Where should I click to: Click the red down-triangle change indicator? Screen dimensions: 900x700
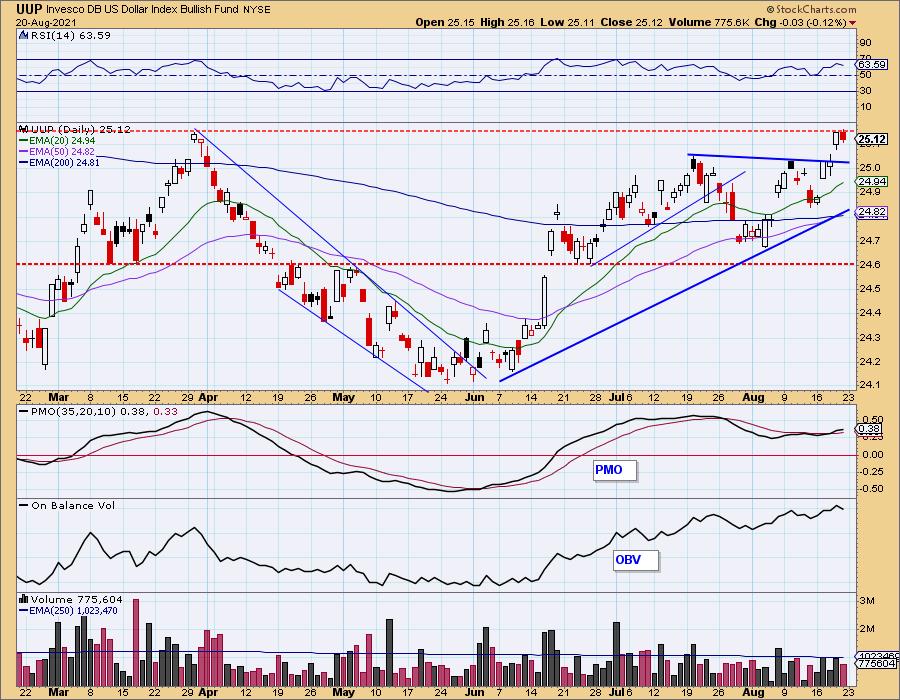852,23
